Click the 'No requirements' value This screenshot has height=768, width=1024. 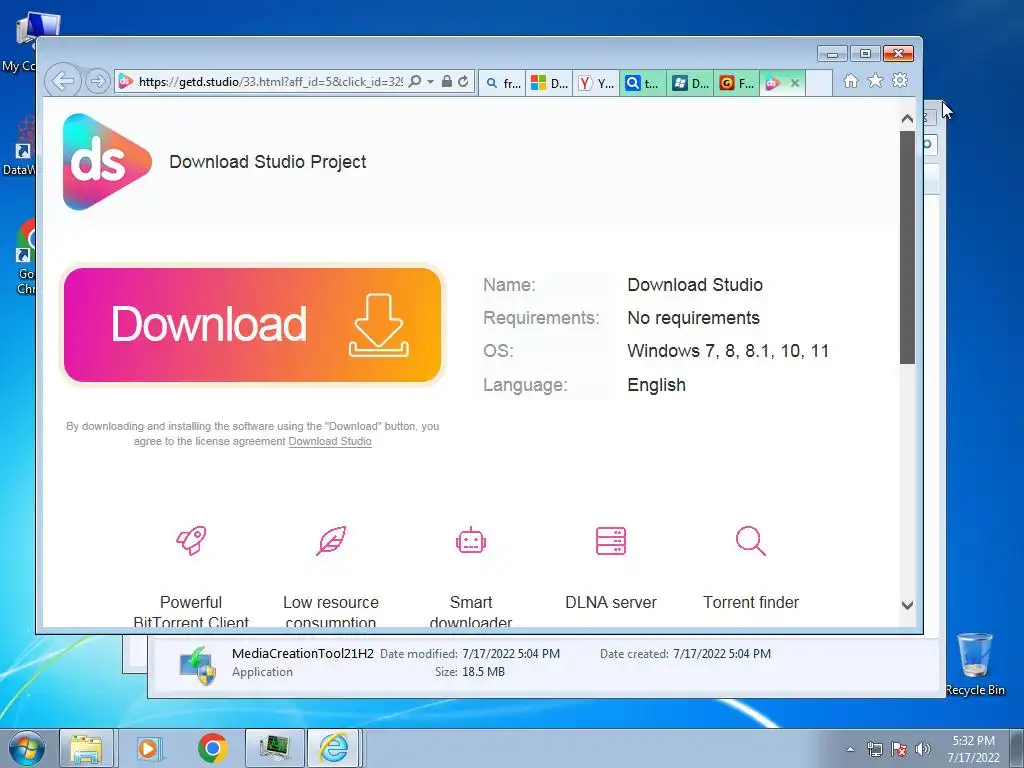[694, 318]
